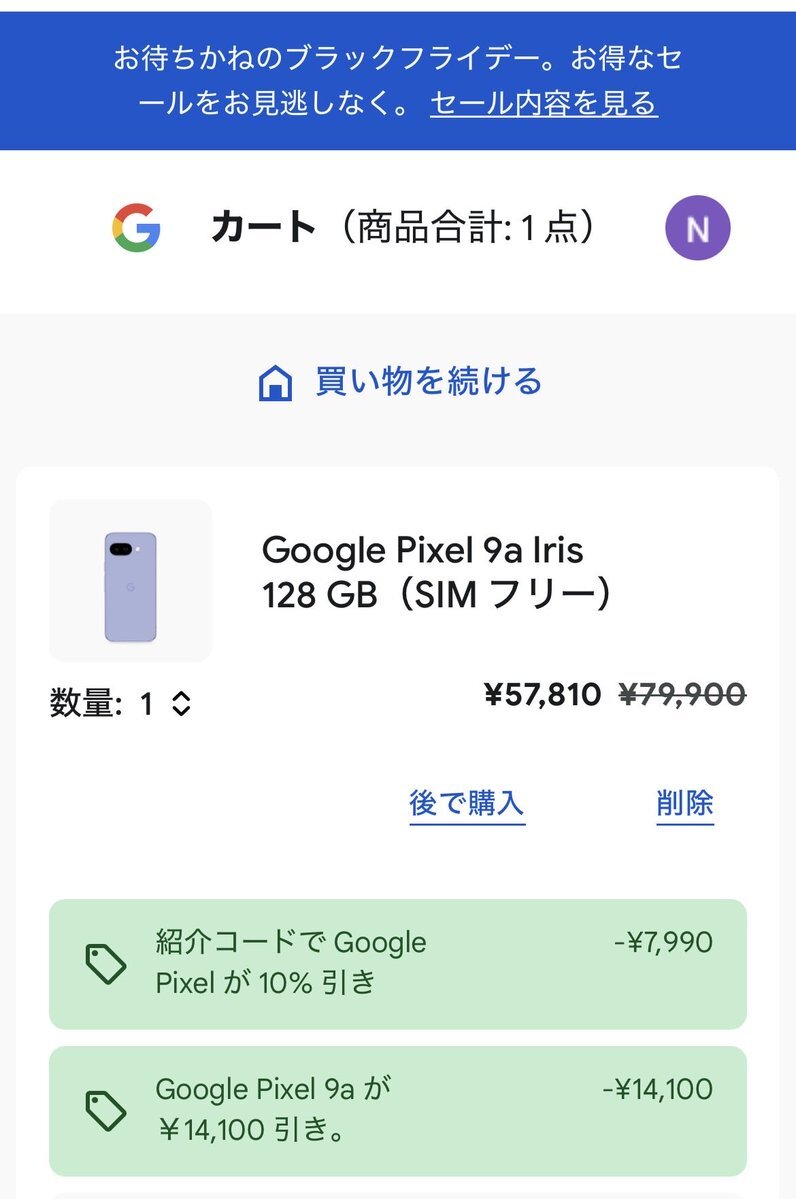
Task: Click 削除 to remove the item
Action: tap(685, 802)
